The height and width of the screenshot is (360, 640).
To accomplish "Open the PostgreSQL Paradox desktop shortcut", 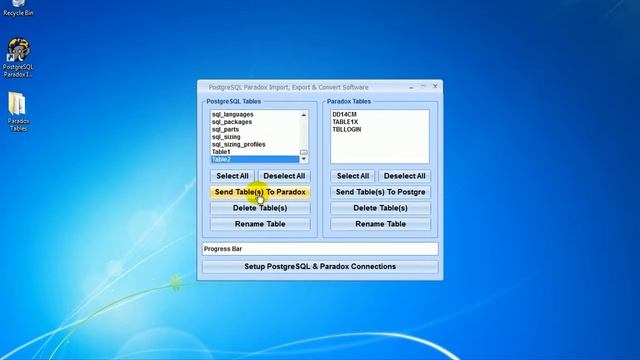I will click(18, 57).
